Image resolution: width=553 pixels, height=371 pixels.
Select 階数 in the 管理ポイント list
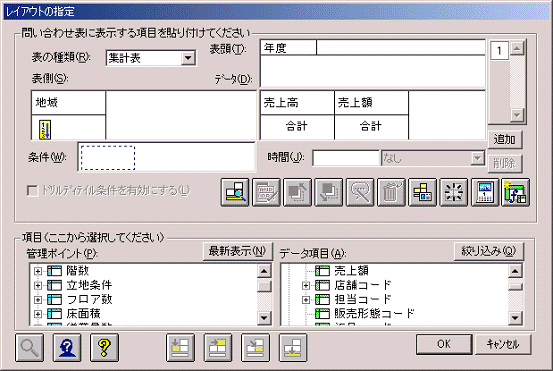click(x=78, y=271)
